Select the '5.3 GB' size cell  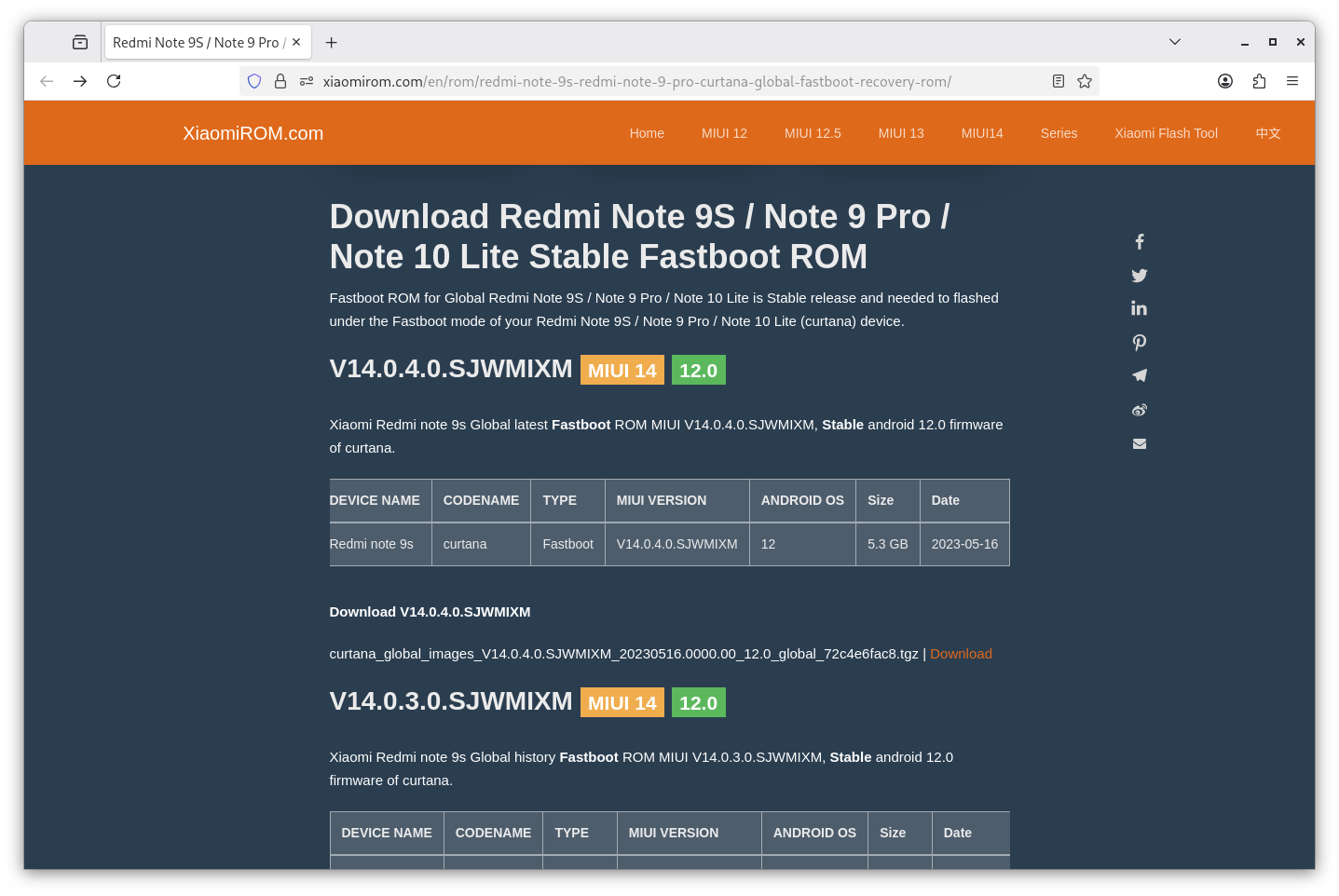pyautogui.click(x=887, y=544)
